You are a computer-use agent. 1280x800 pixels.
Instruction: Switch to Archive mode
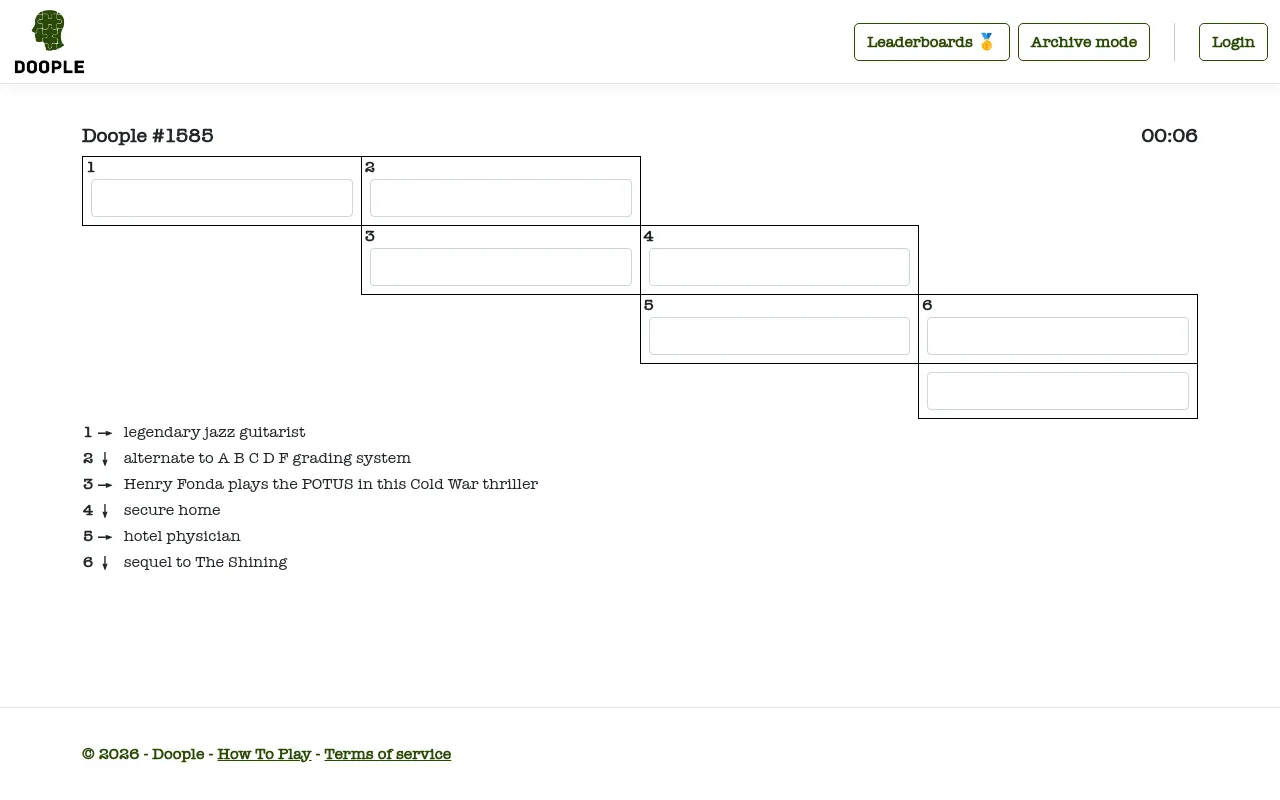tap(1084, 42)
